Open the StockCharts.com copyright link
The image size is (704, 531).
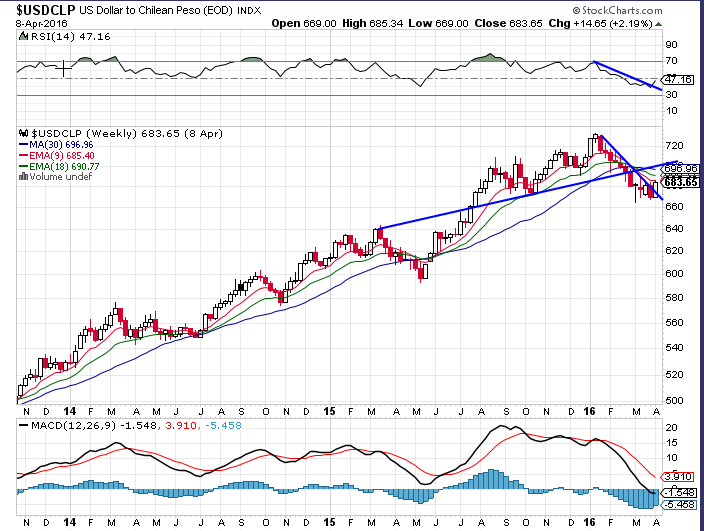pos(617,10)
